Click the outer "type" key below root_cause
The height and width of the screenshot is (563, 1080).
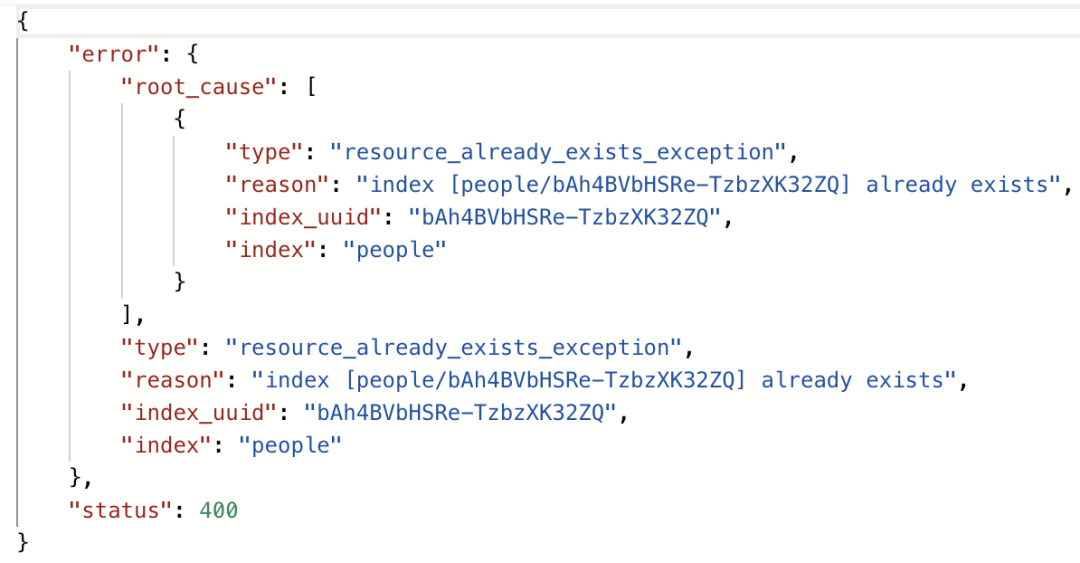tap(160, 347)
